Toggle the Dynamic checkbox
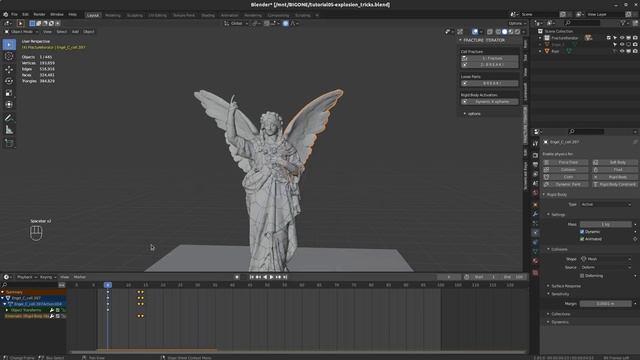Screen dimensions: 640x360 [x=582, y=231]
